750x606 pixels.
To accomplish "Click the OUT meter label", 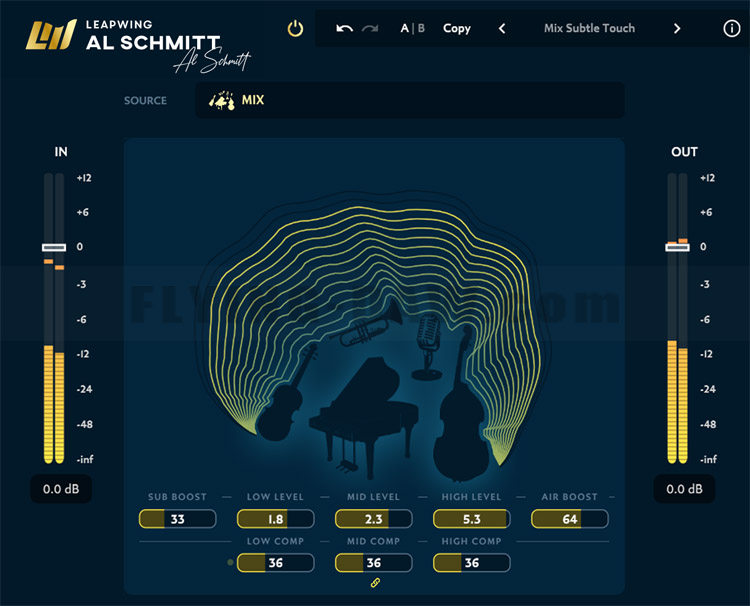I will [x=684, y=152].
